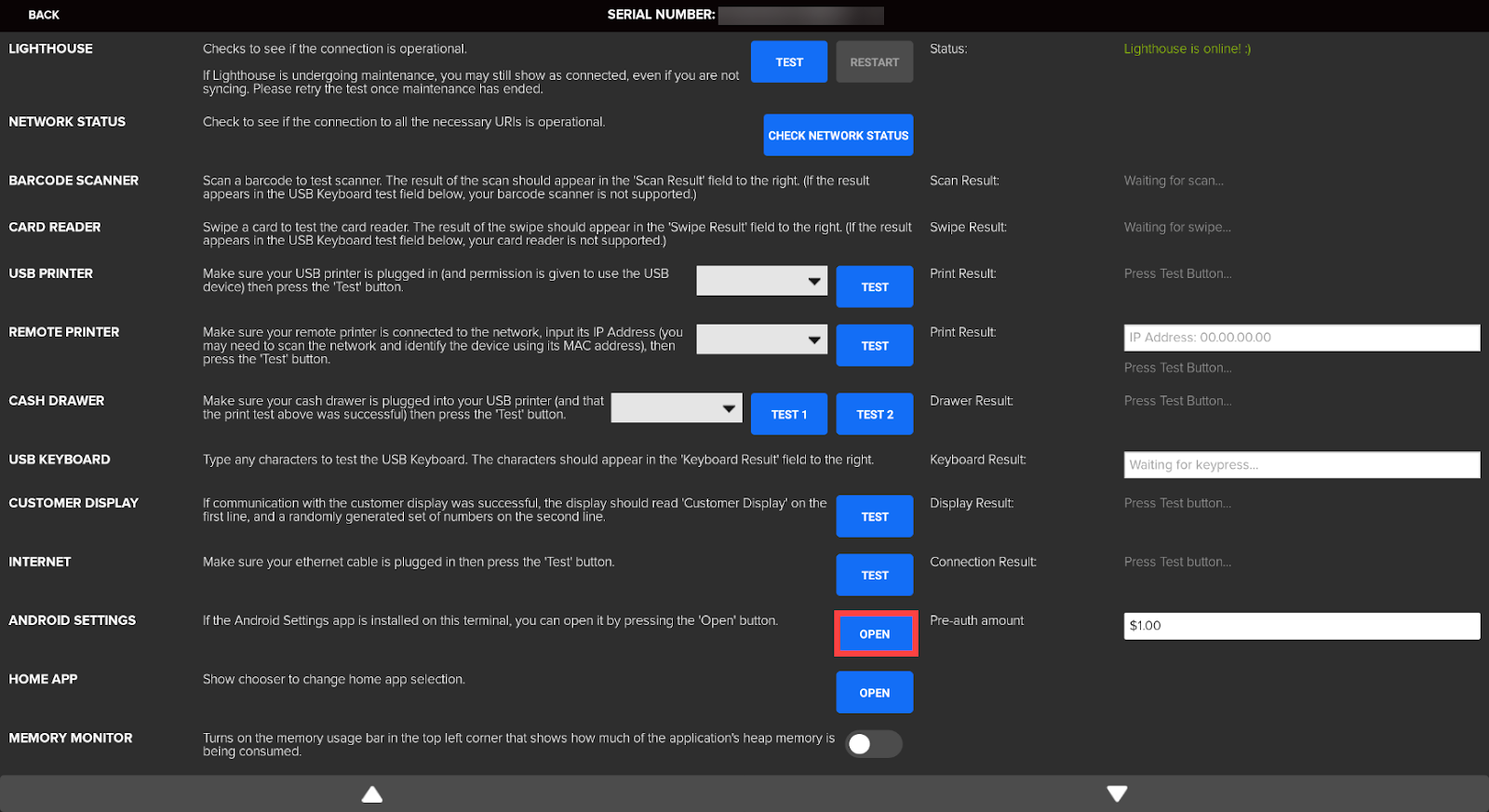Expand the Cash Drawer dropdown
The height and width of the screenshot is (812, 1489).
[677, 408]
